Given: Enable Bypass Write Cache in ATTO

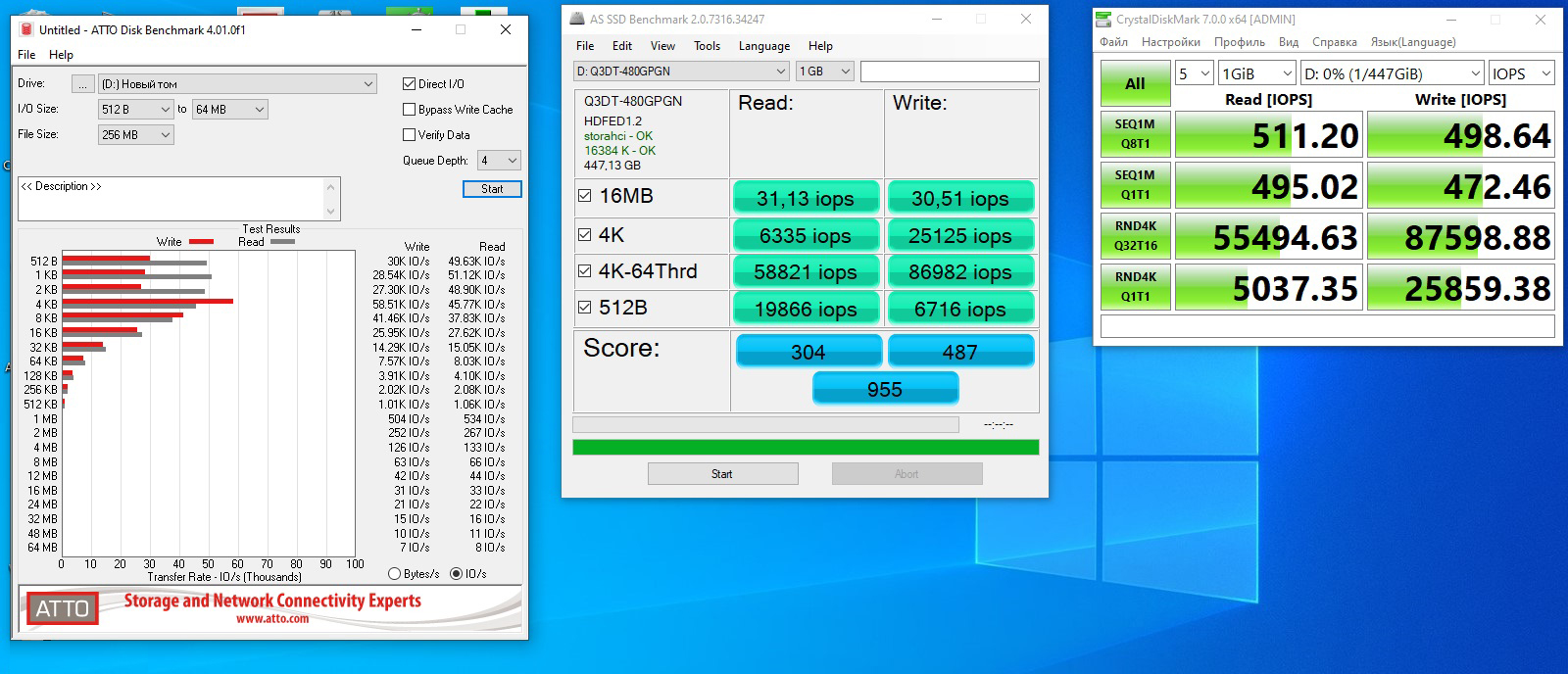Looking at the screenshot, I should coord(410,109).
